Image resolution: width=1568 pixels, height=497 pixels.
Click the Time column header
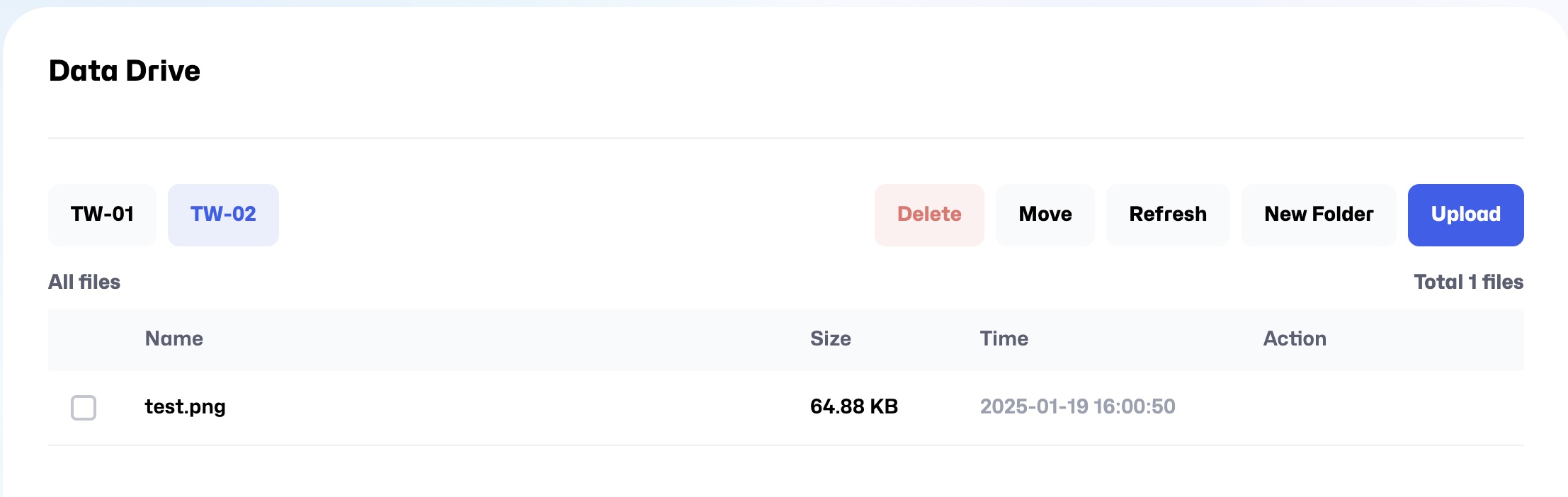click(1004, 338)
